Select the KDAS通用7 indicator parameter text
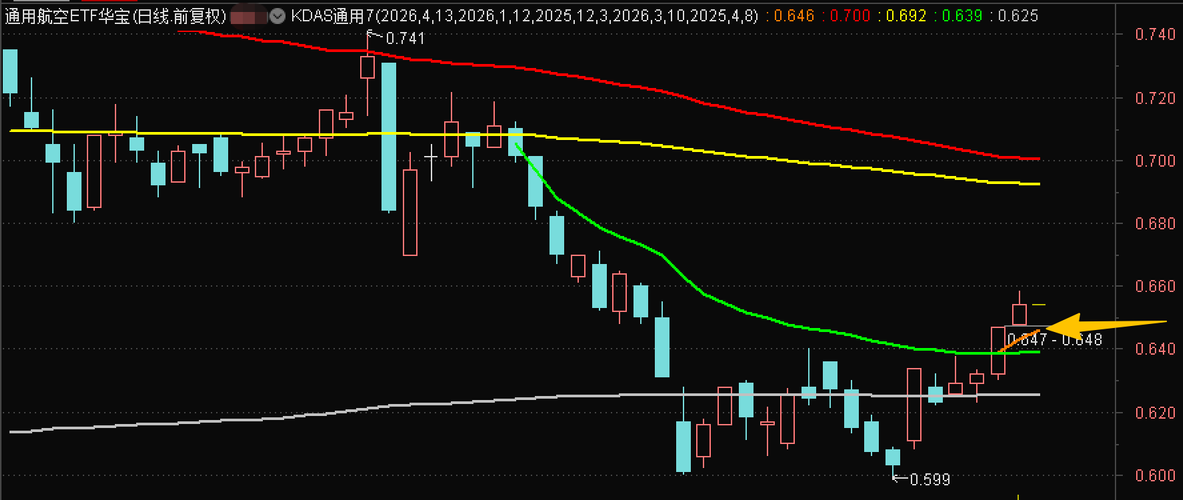This screenshot has height=500, width=1183. tap(525, 15)
